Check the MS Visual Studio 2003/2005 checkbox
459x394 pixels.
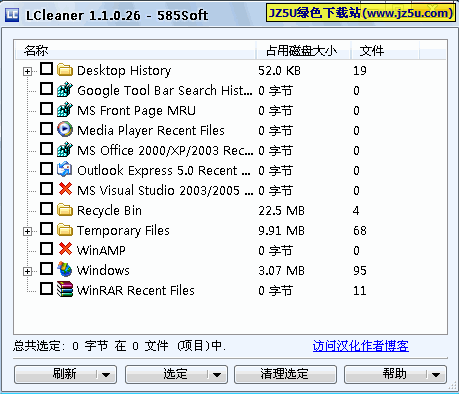(46, 189)
